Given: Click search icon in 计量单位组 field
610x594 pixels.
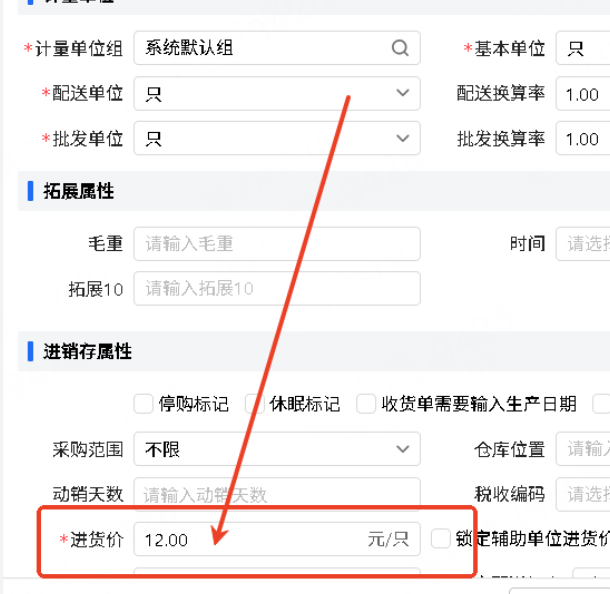Looking at the screenshot, I should (x=401, y=48).
